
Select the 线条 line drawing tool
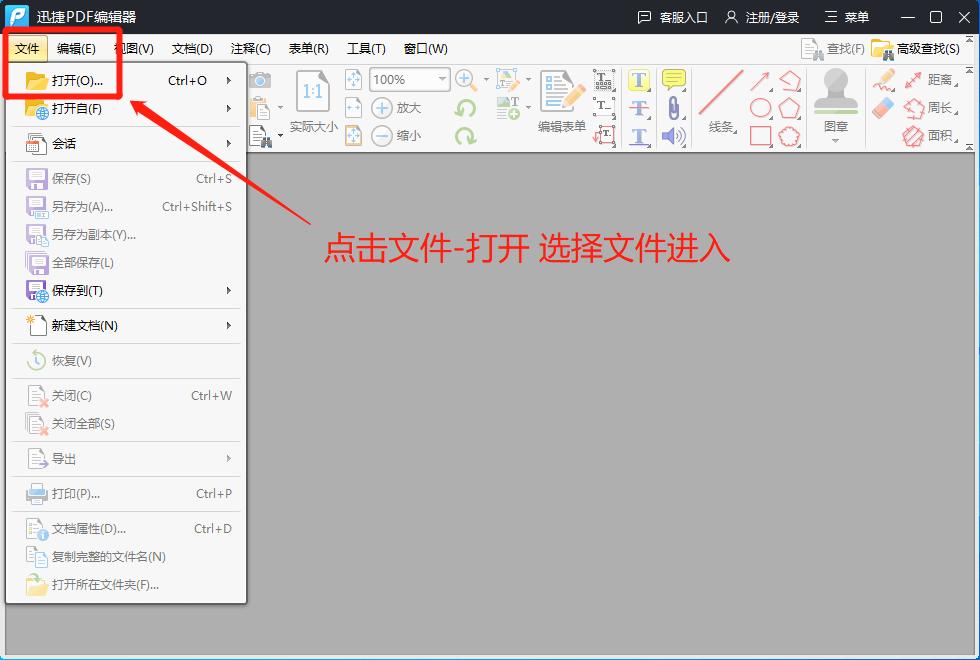click(x=722, y=110)
